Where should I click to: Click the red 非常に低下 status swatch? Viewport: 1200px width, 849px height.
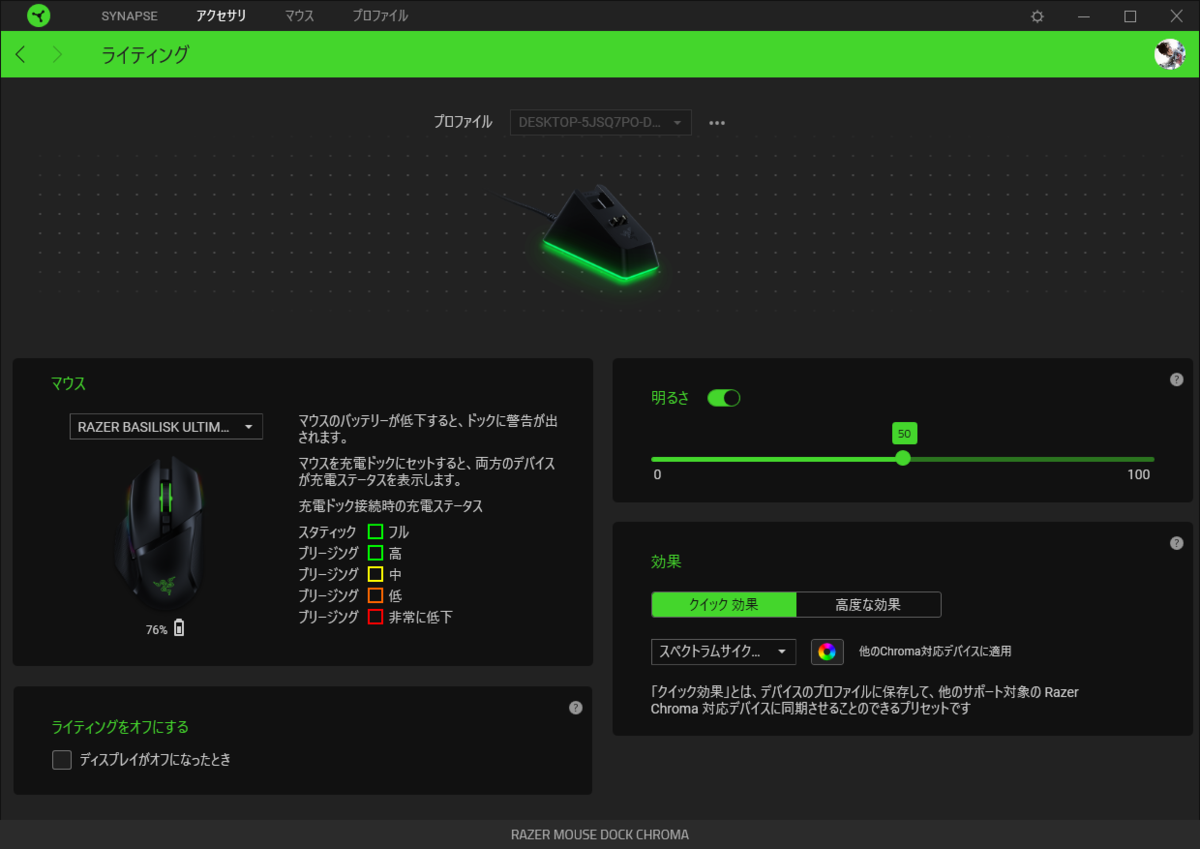(x=375, y=617)
